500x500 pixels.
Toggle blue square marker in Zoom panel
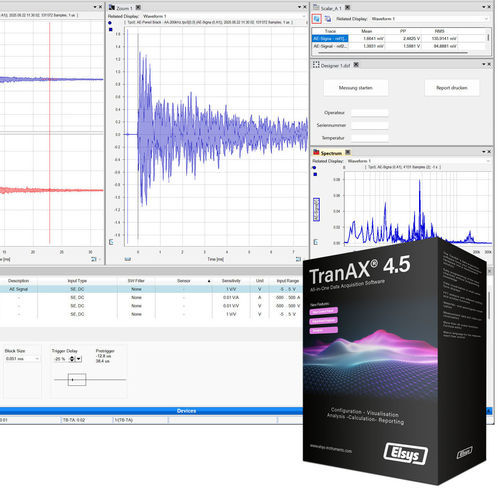[x=111, y=29]
